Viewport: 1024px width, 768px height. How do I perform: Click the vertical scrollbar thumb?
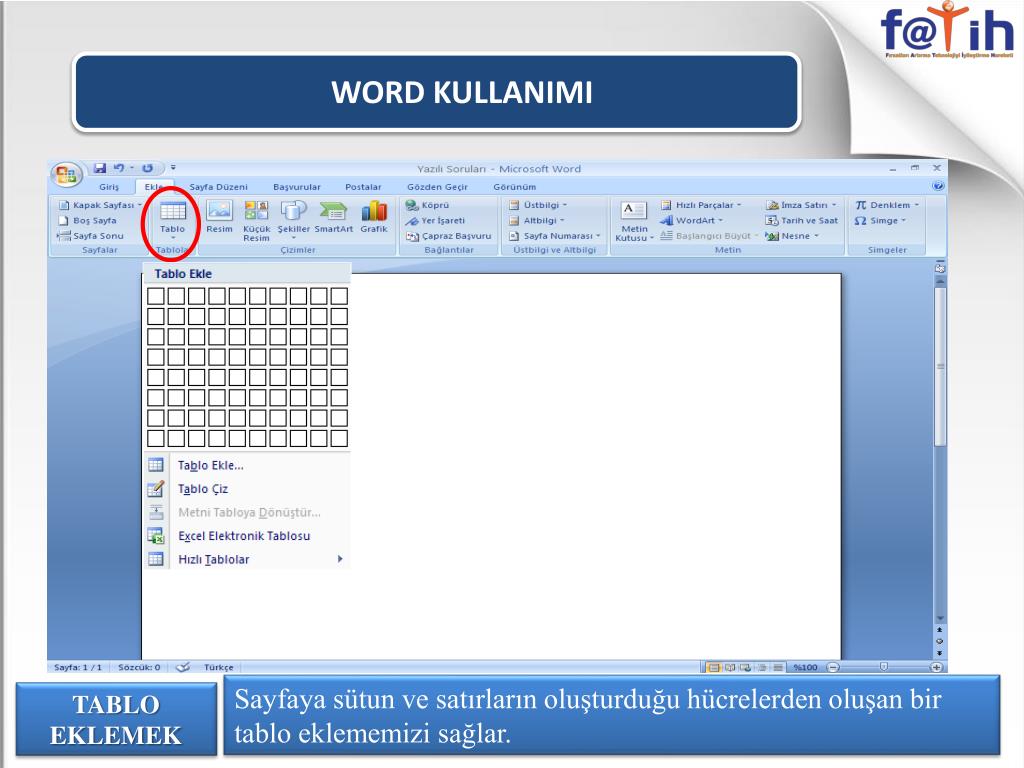tap(940, 367)
